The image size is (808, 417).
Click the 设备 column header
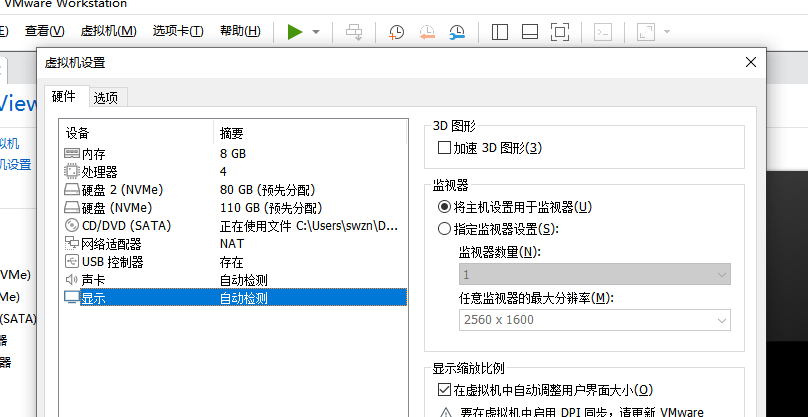coord(137,134)
